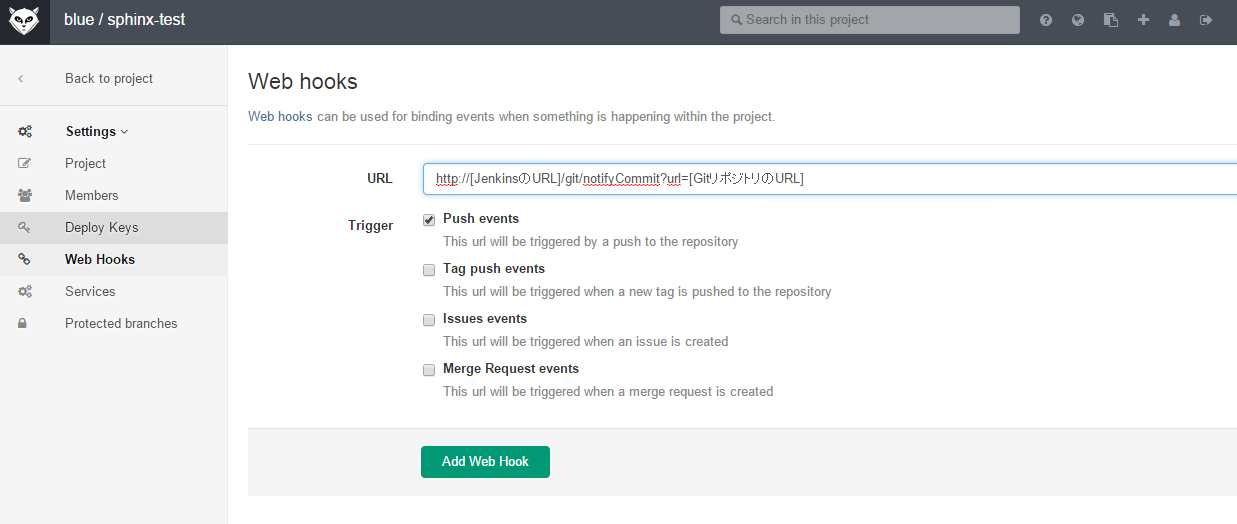Viewport: 1237px width, 524px height.
Task: Open the help question mark icon
Action: [1046, 20]
